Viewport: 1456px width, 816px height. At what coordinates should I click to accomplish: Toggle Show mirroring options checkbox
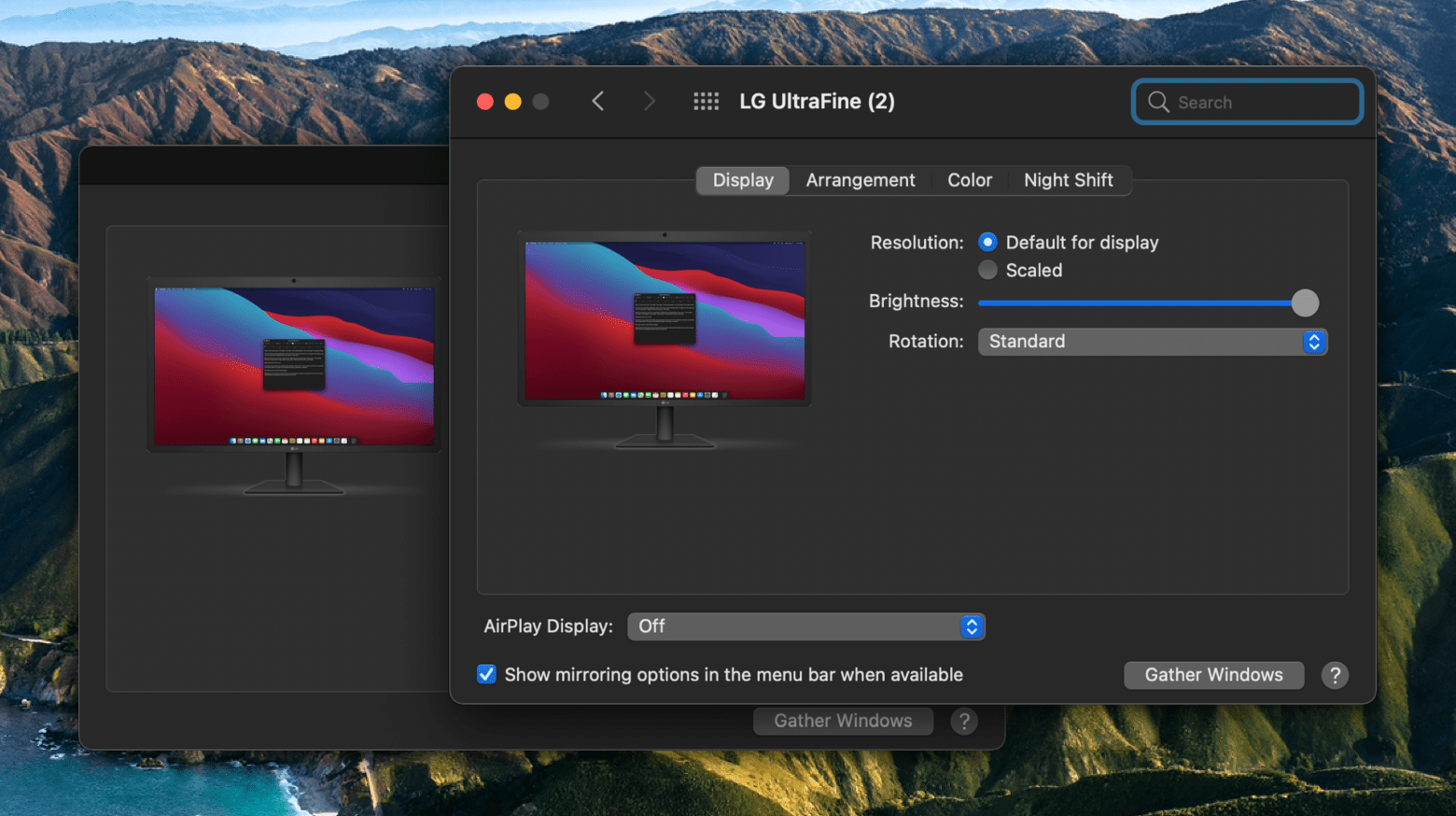tap(486, 674)
